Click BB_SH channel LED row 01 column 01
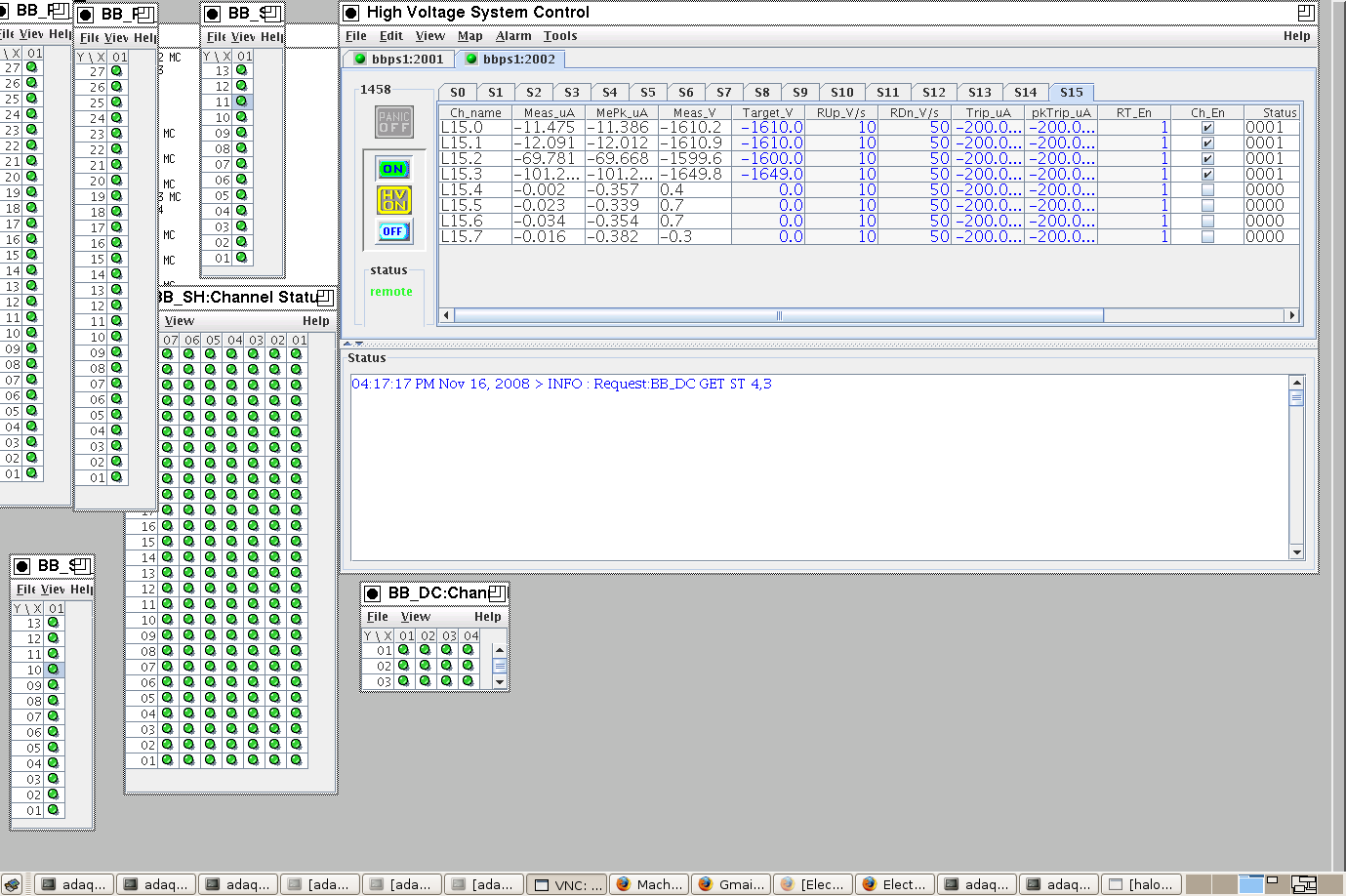1346x896 pixels. click(x=297, y=760)
